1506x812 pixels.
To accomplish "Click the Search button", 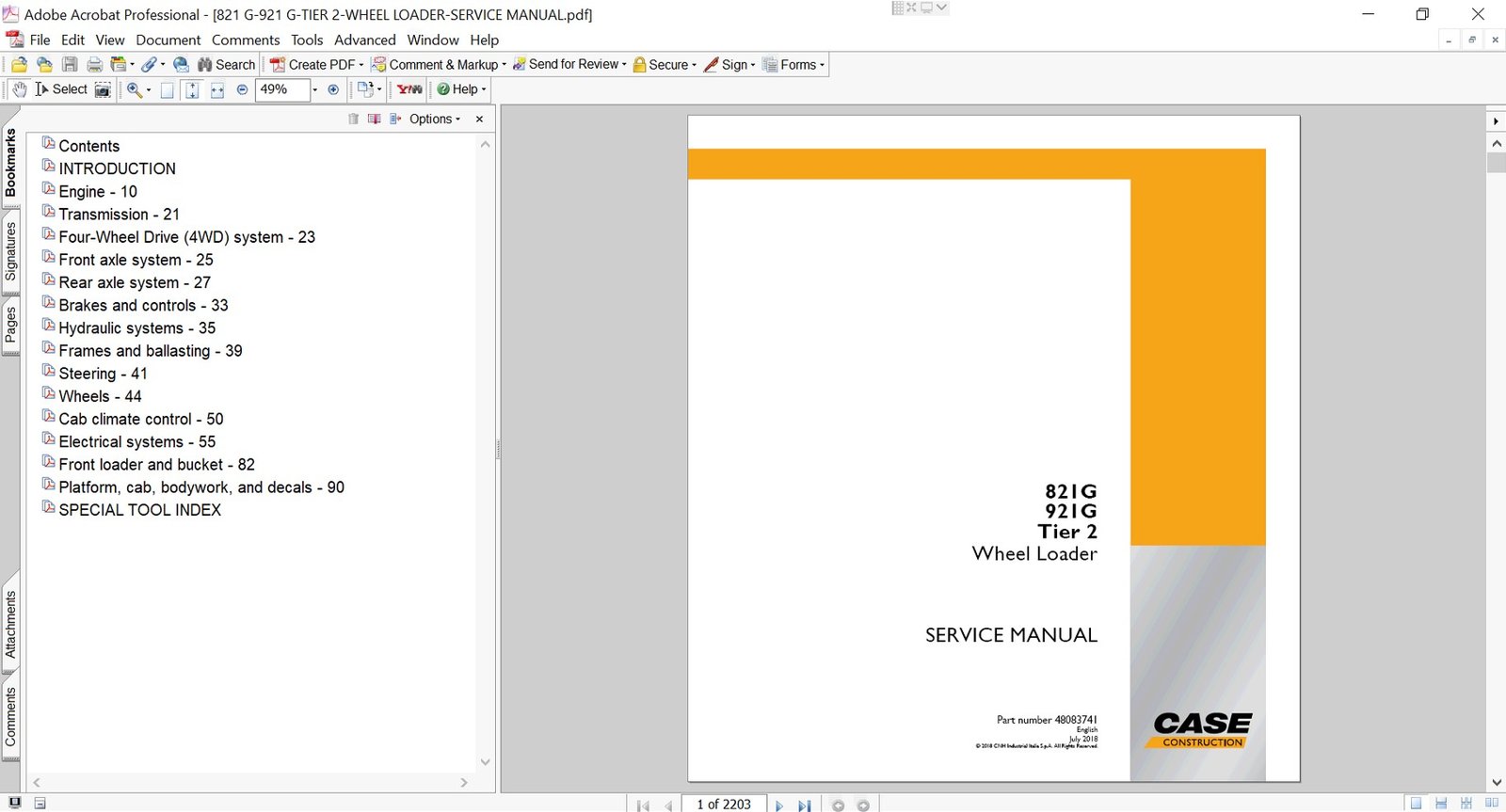I will tap(226, 65).
